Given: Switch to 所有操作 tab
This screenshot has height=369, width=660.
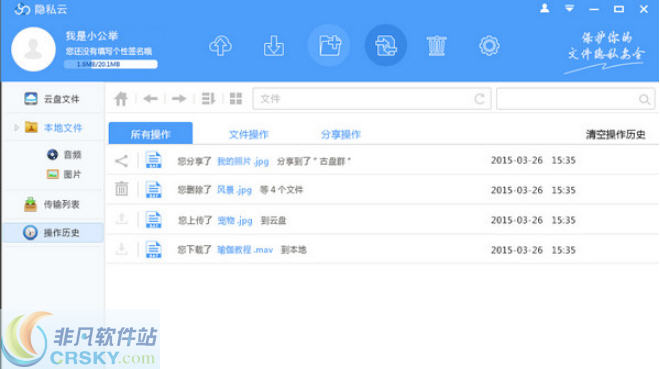Looking at the screenshot, I should click(x=150, y=134).
